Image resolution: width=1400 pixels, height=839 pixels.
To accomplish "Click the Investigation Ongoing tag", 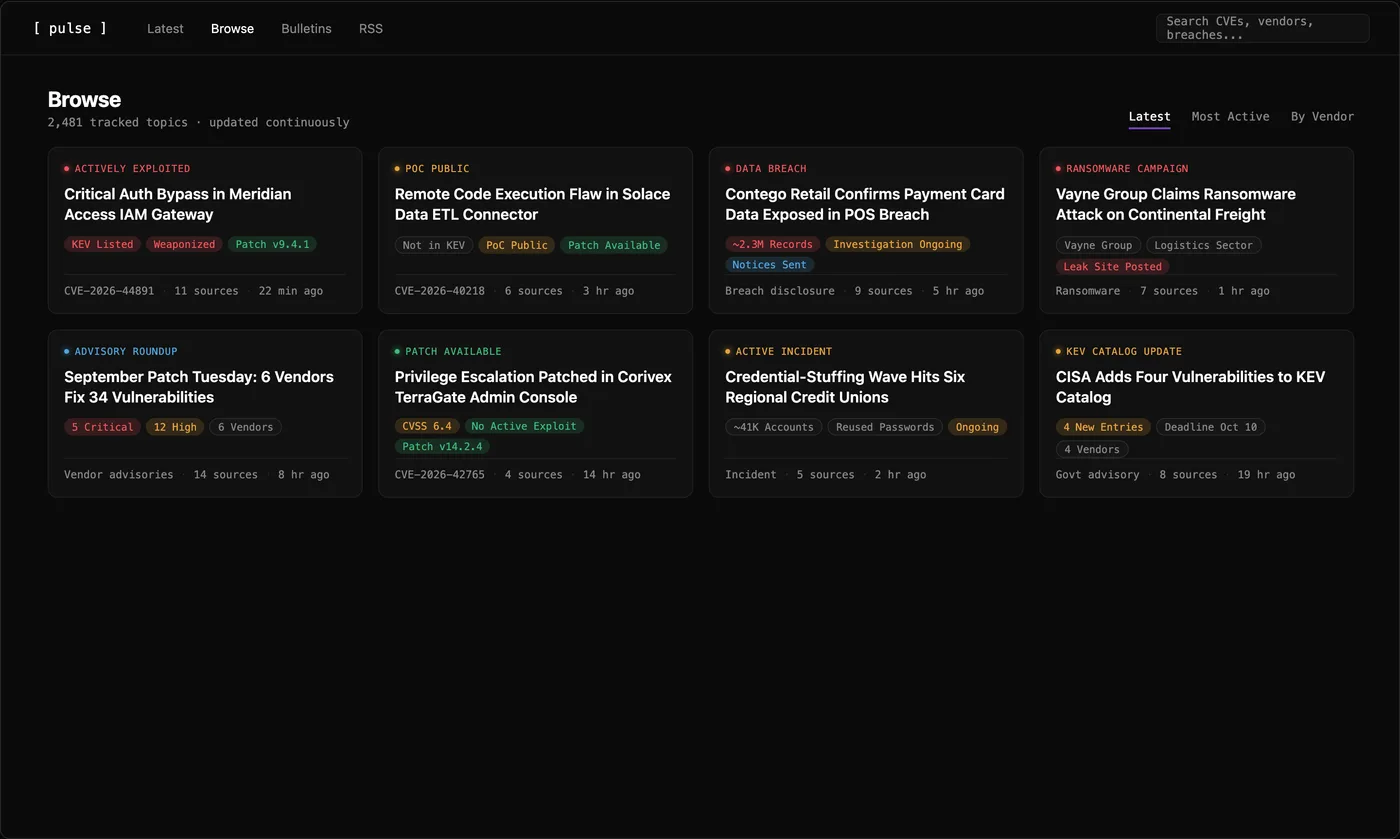I will click(898, 244).
